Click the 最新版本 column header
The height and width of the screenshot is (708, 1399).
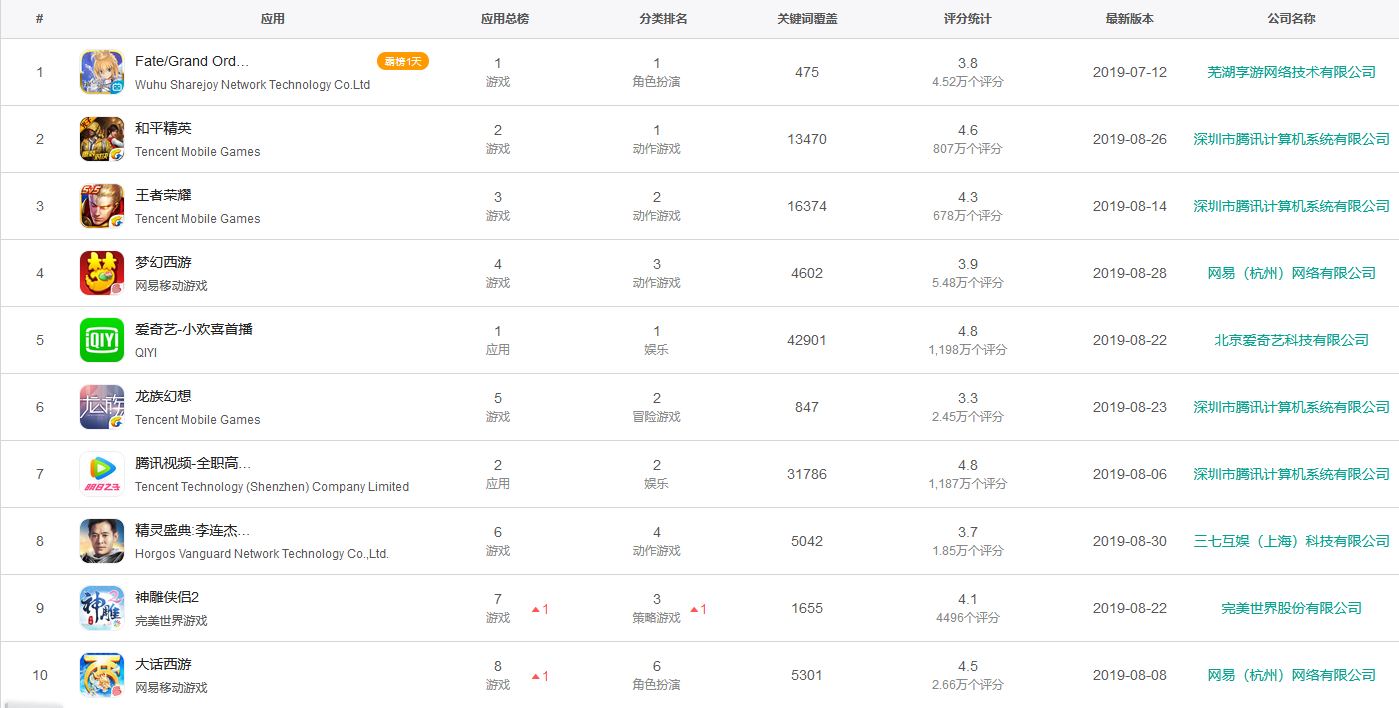1129,19
